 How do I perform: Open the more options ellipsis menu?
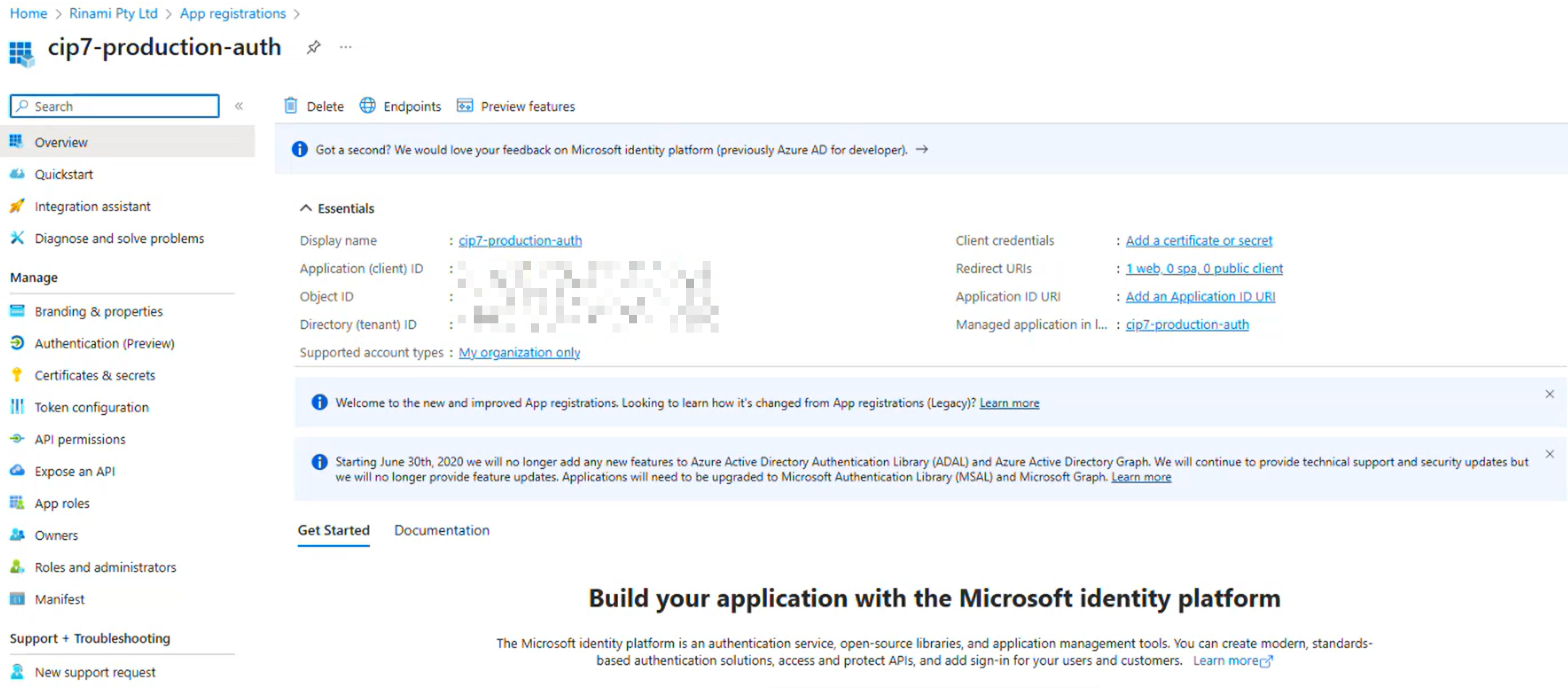346,47
